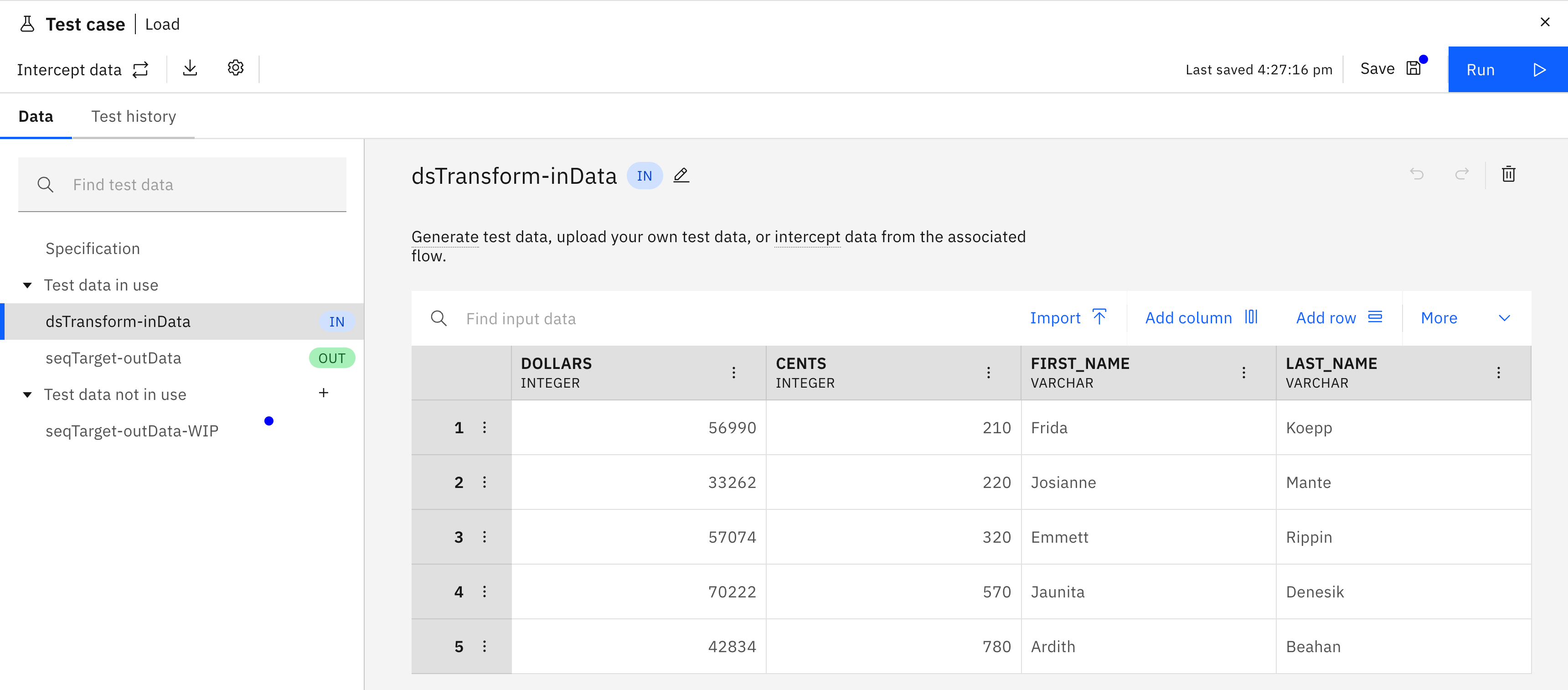Click the pencil icon beside dsTransform-inData title
This screenshot has height=690, width=1568.
681,176
